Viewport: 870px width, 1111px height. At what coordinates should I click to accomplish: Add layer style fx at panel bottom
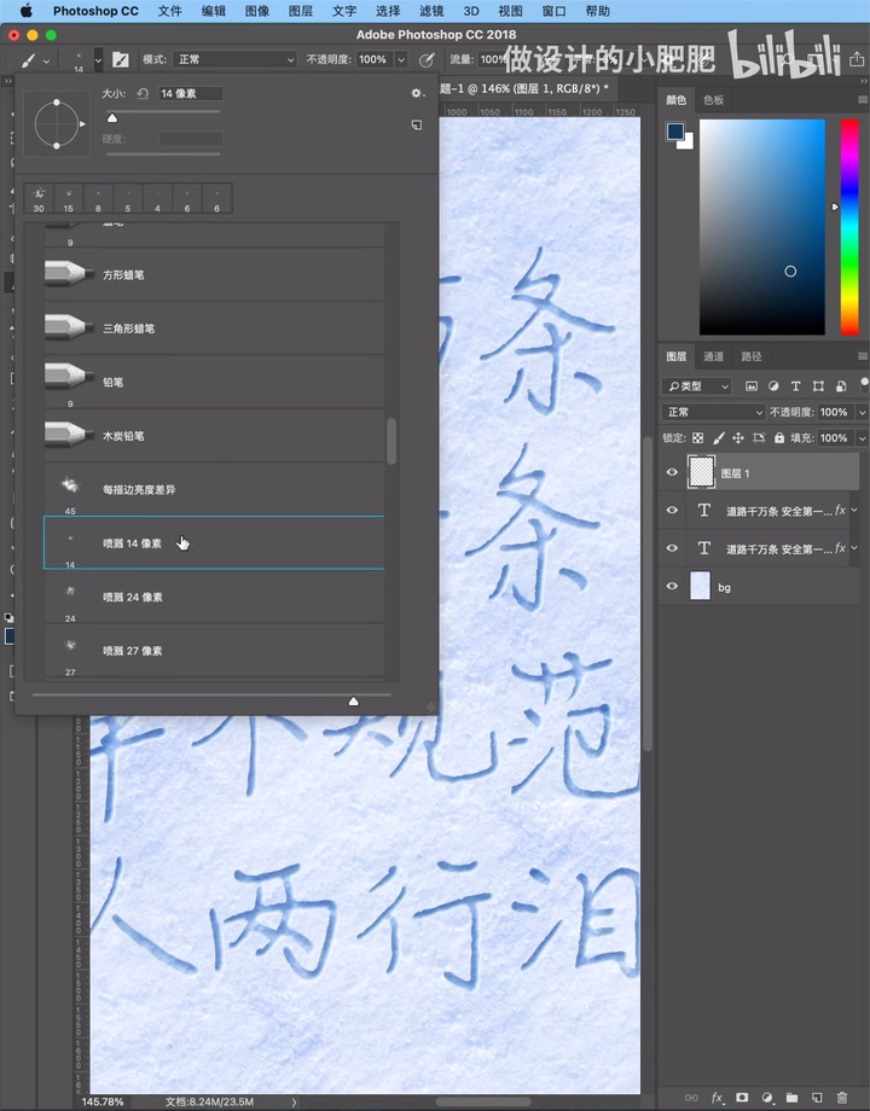pyautogui.click(x=717, y=1098)
